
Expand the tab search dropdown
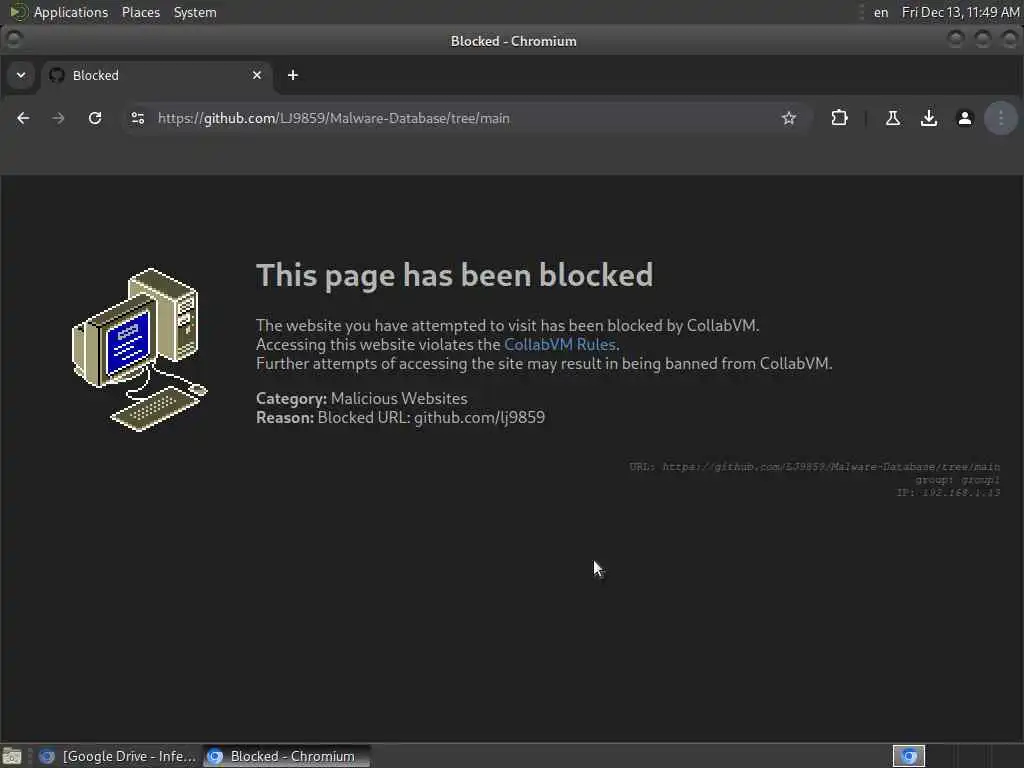coord(21,75)
